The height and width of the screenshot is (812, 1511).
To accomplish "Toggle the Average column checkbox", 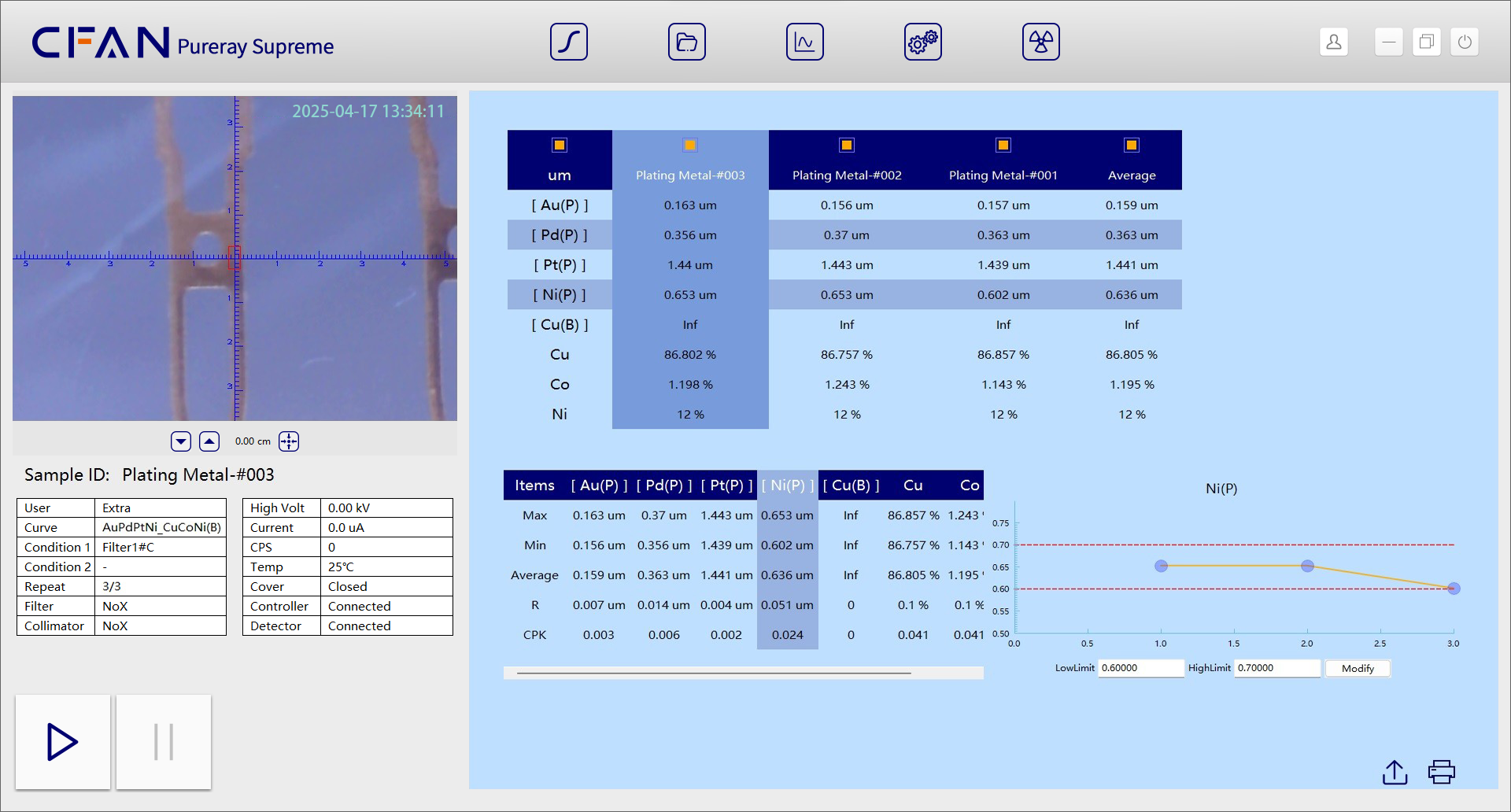I will point(1132,145).
